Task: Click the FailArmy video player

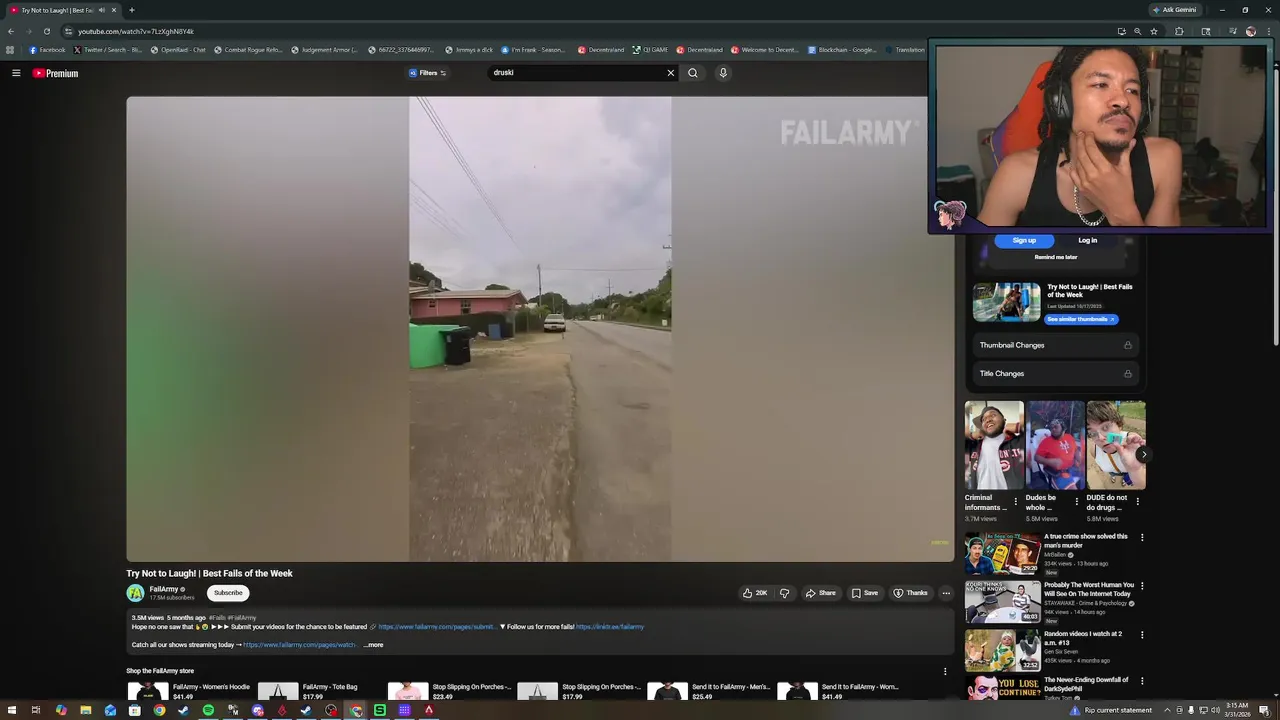Action: 540,329
